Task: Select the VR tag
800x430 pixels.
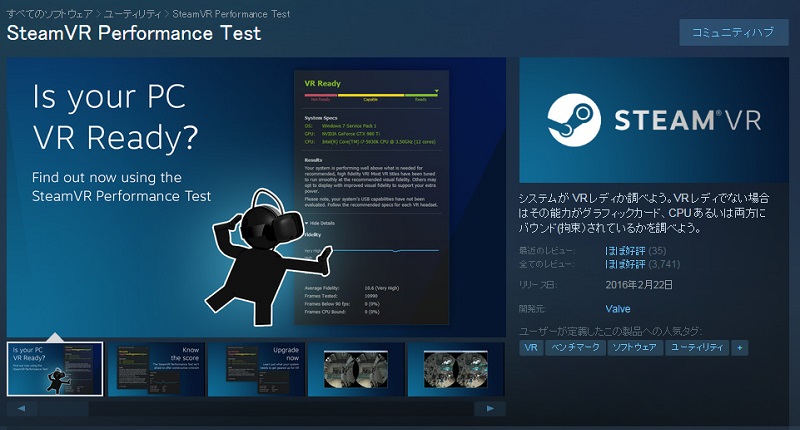Action: [531, 347]
